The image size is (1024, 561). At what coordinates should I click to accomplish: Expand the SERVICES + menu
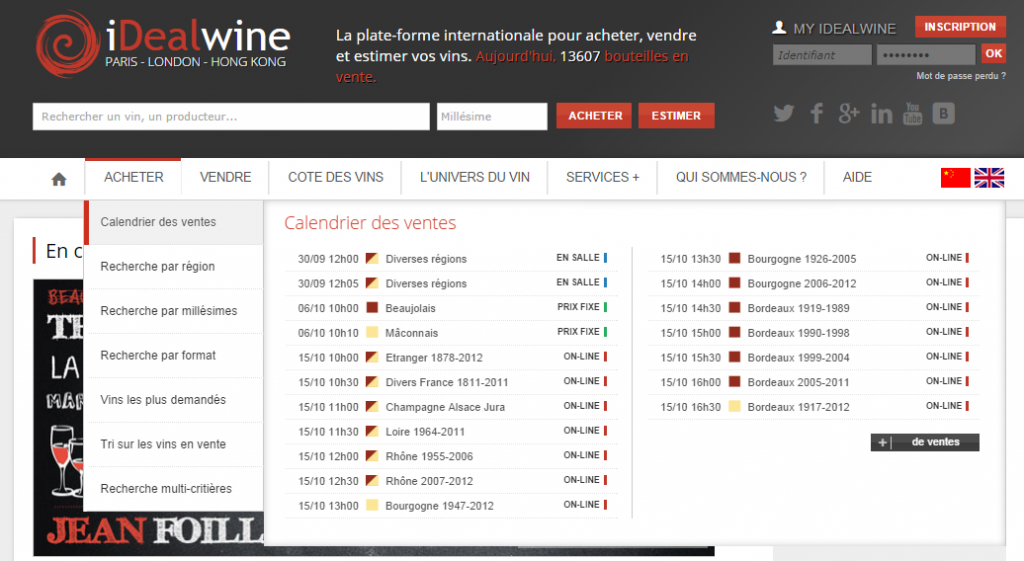tap(602, 178)
